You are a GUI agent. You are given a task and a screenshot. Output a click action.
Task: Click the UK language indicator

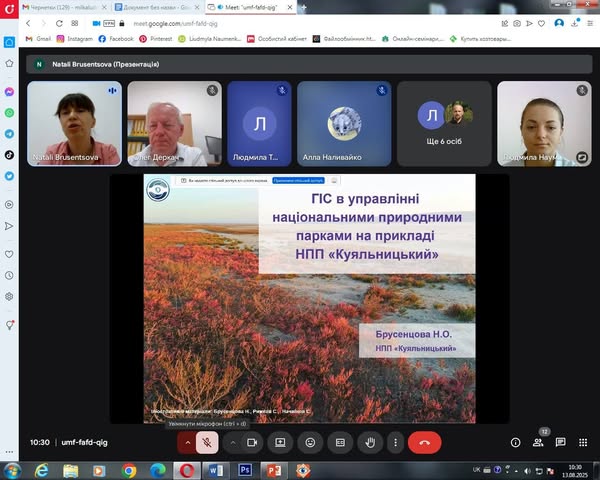pyautogui.click(x=477, y=470)
